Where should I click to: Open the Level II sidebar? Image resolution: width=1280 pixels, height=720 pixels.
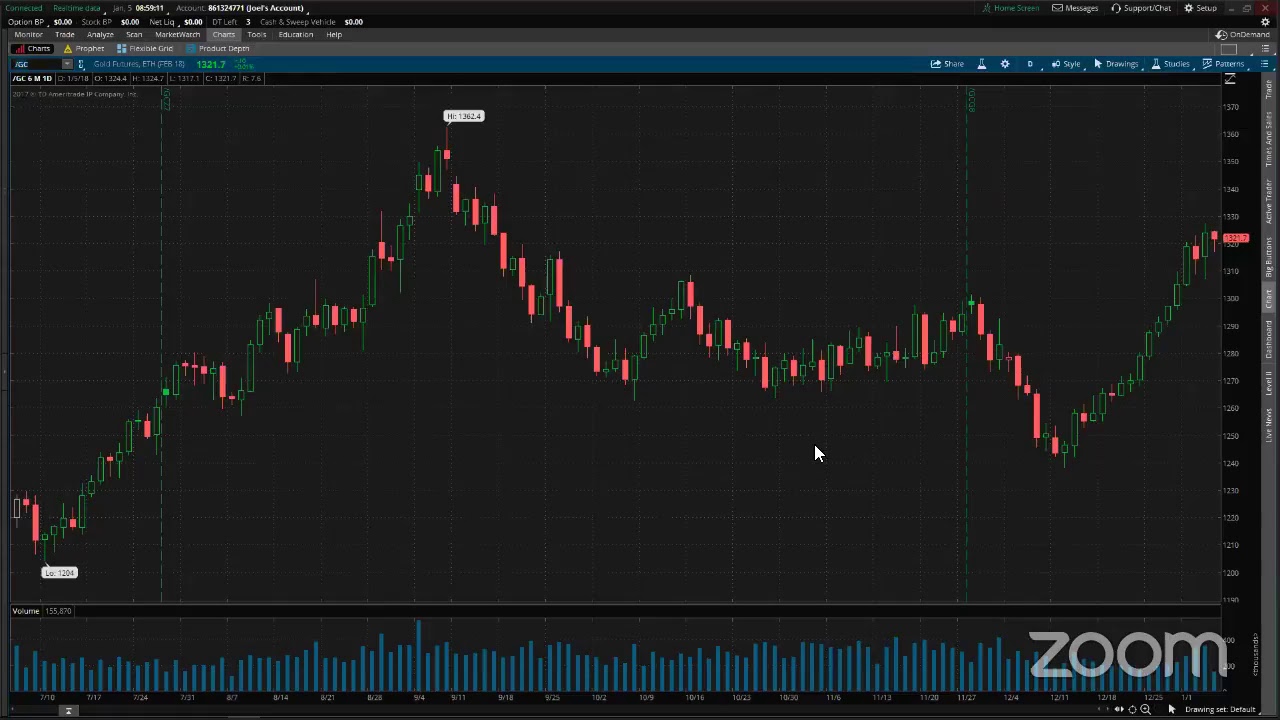pos(1269,383)
